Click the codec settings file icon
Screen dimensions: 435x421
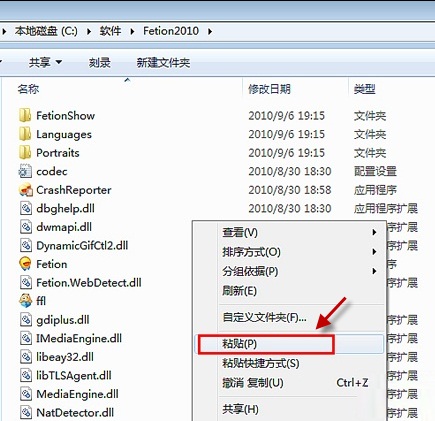25,171
